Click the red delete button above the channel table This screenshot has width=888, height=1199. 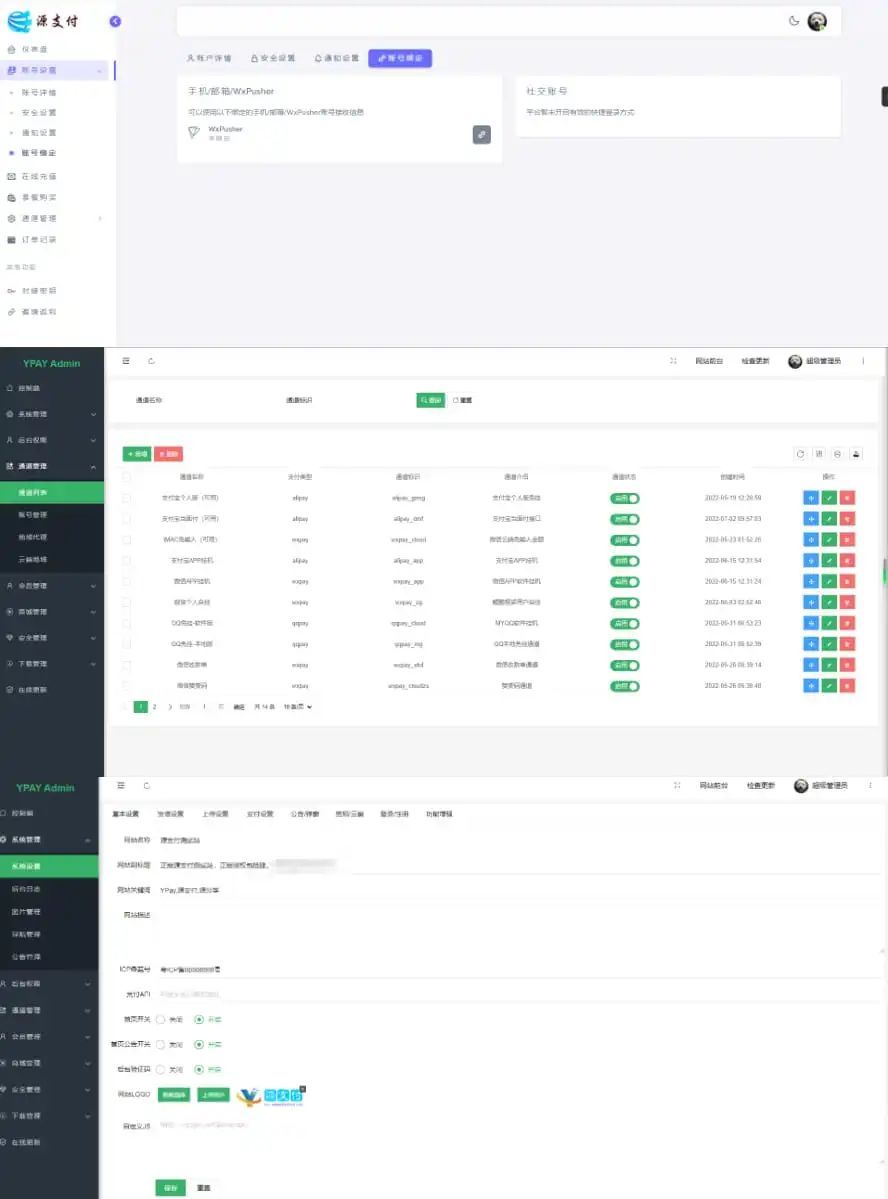point(168,454)
